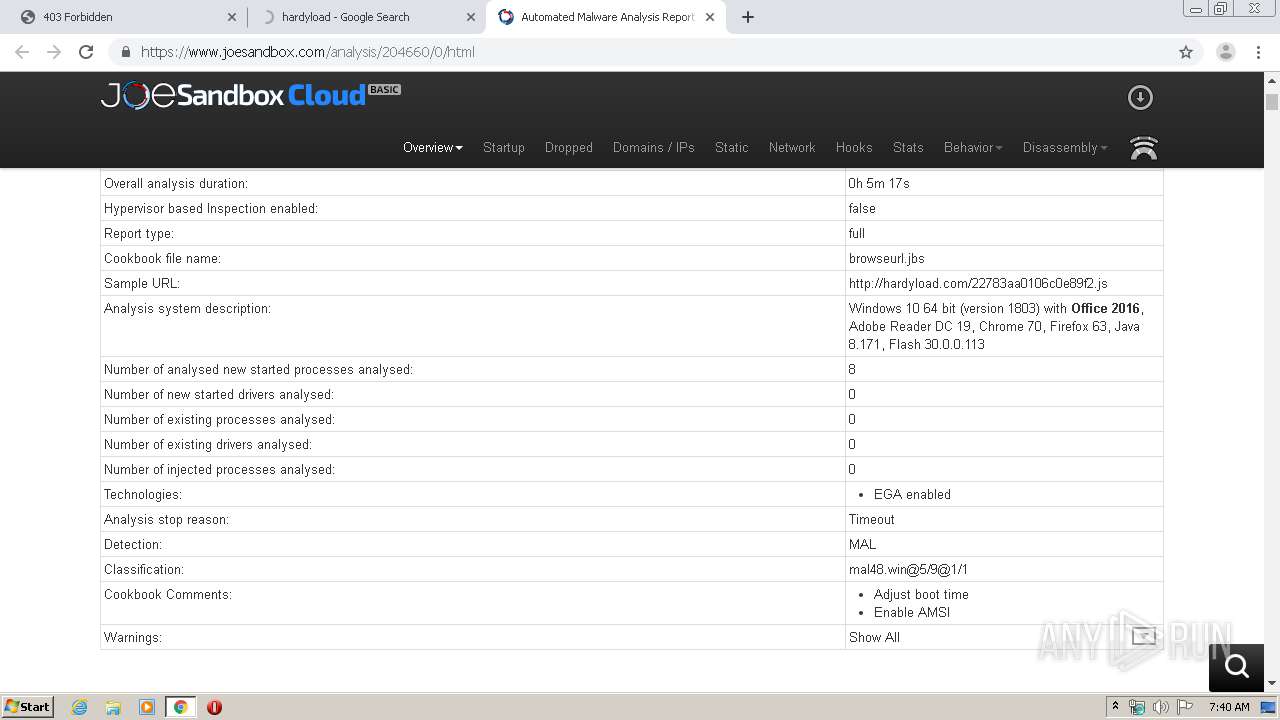Screen dimensions: 1280x720
Task: Click the Action Center flag tray icon
Action: [1185, 707]
